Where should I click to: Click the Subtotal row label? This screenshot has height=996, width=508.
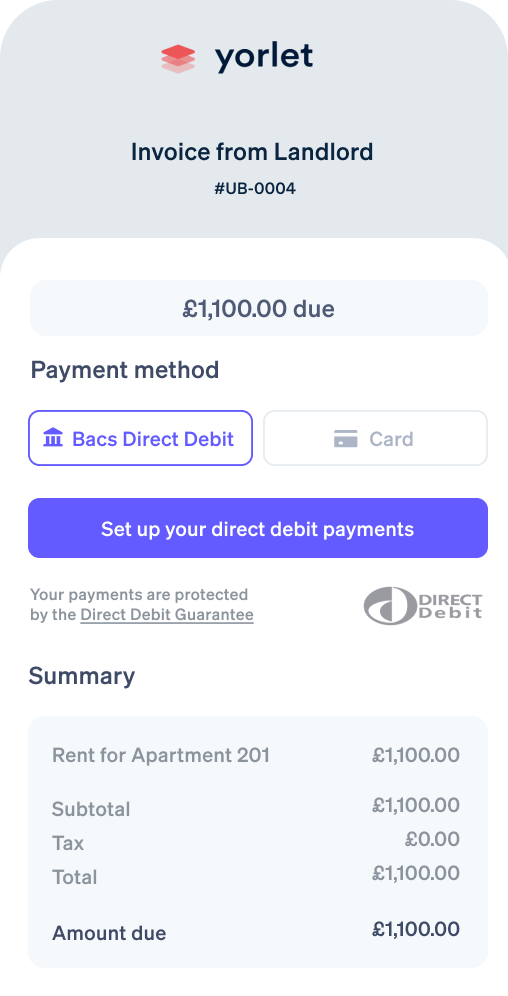click(91, 809)
